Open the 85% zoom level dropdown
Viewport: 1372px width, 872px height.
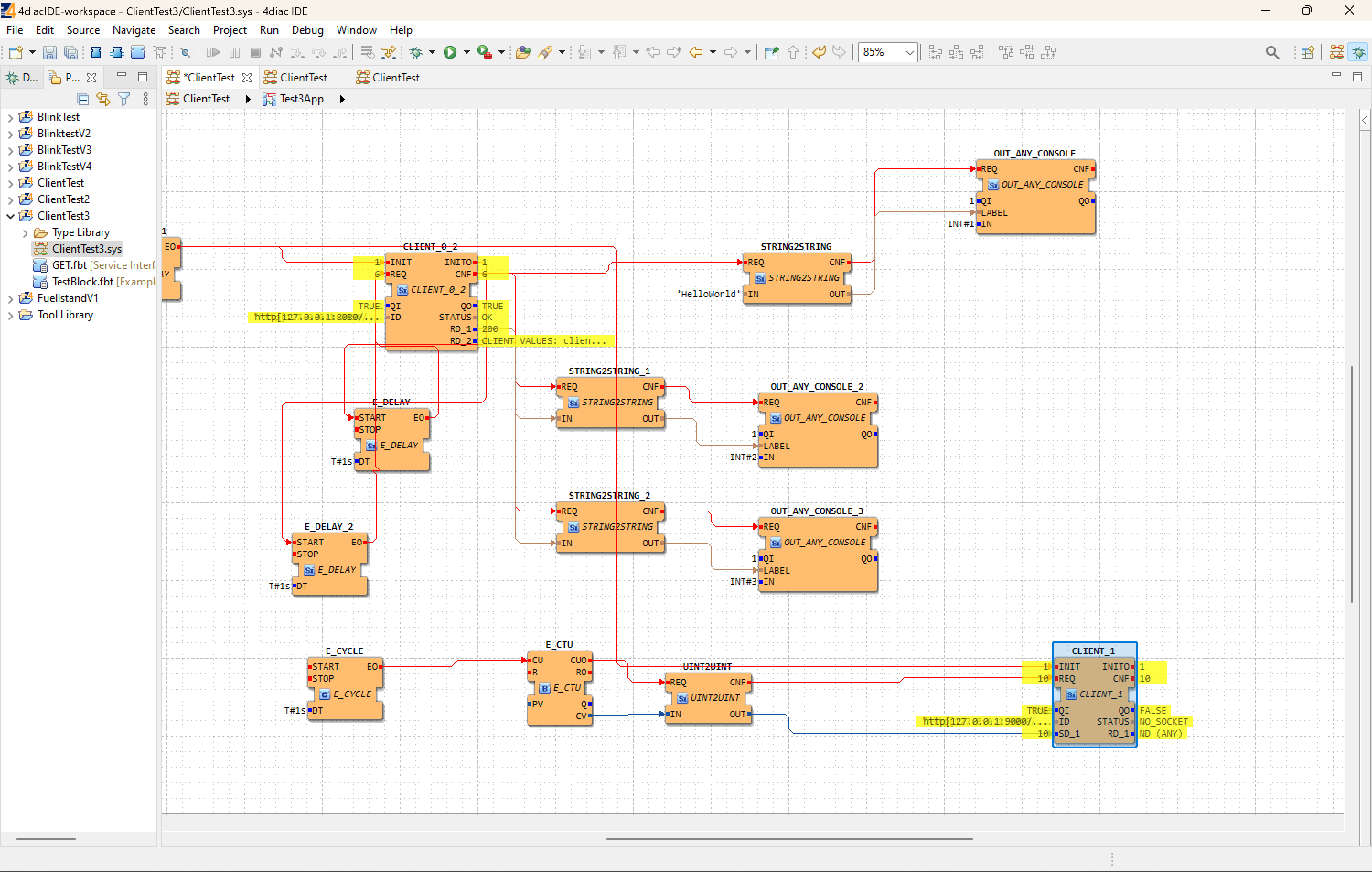coord(909,53)
